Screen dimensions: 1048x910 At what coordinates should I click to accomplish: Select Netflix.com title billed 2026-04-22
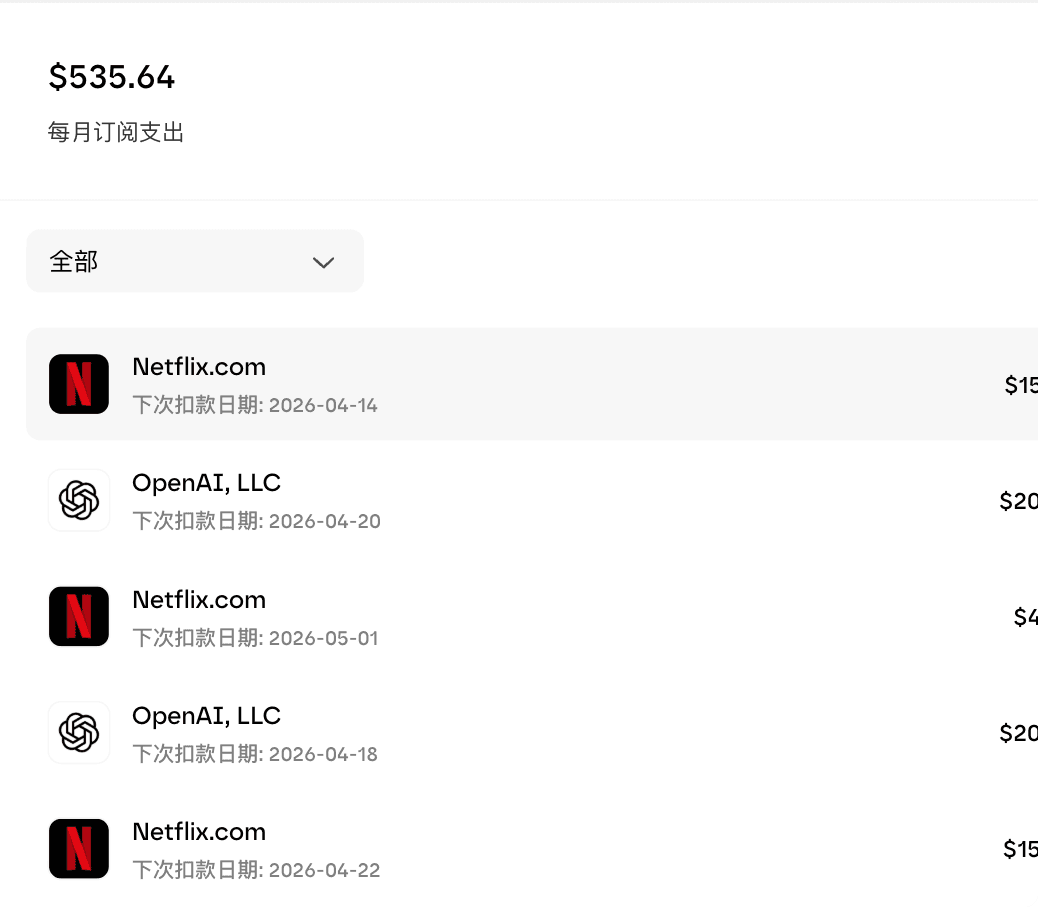199,832
